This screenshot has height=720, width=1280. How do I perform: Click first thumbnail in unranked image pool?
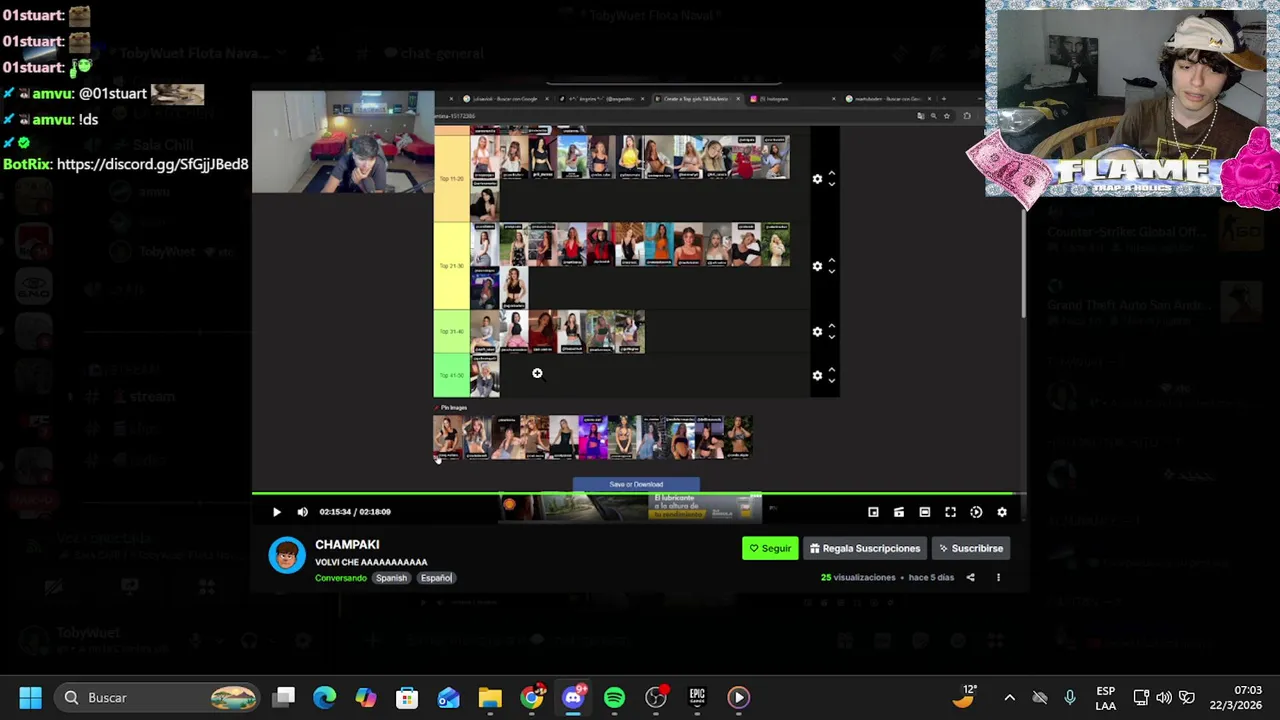pos(446,438)
